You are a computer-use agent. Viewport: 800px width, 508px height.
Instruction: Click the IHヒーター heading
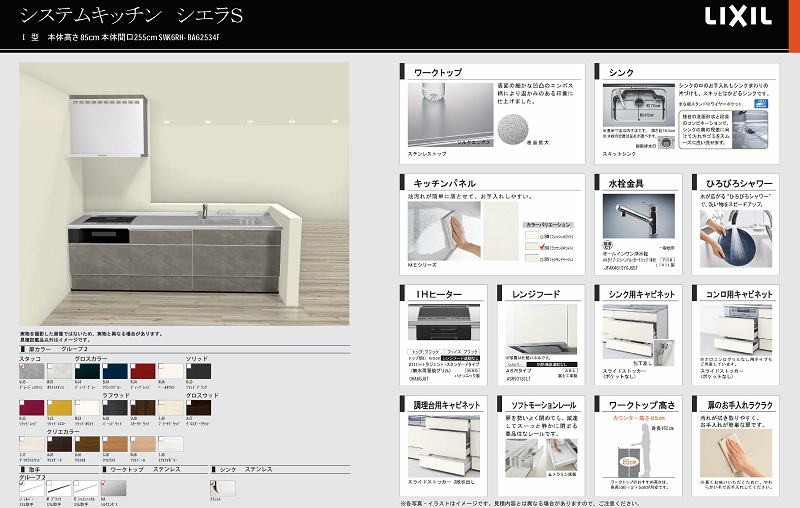coord(439,294)
